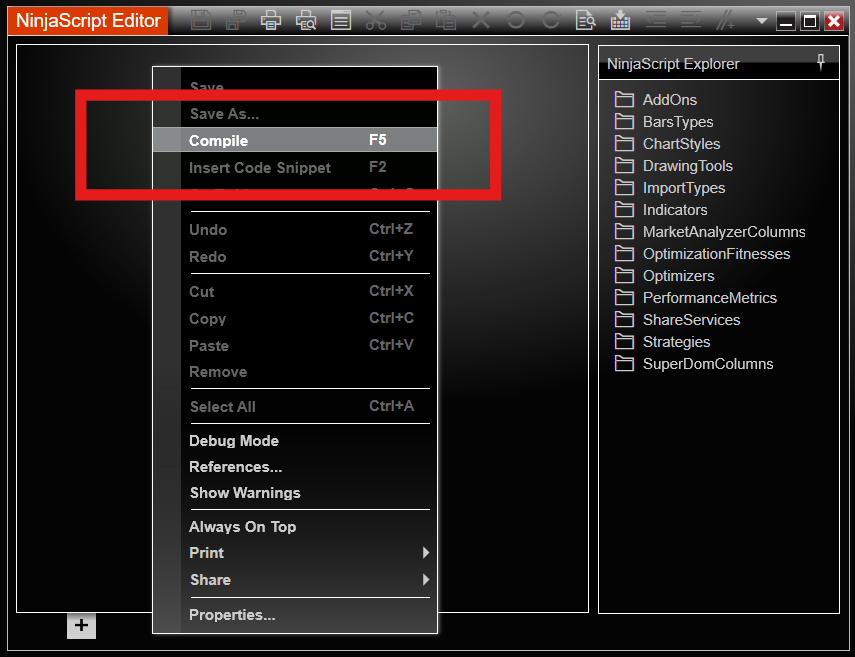
Task: Choose Remove from the context menu
Action: pyautogui.click(x=295, y=372)
